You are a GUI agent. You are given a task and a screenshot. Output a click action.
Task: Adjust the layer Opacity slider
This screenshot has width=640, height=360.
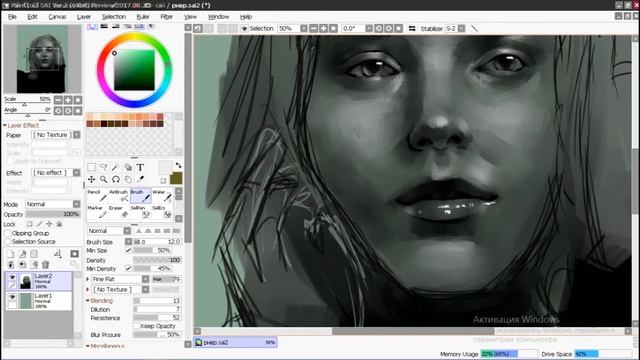tap(53, 214)
